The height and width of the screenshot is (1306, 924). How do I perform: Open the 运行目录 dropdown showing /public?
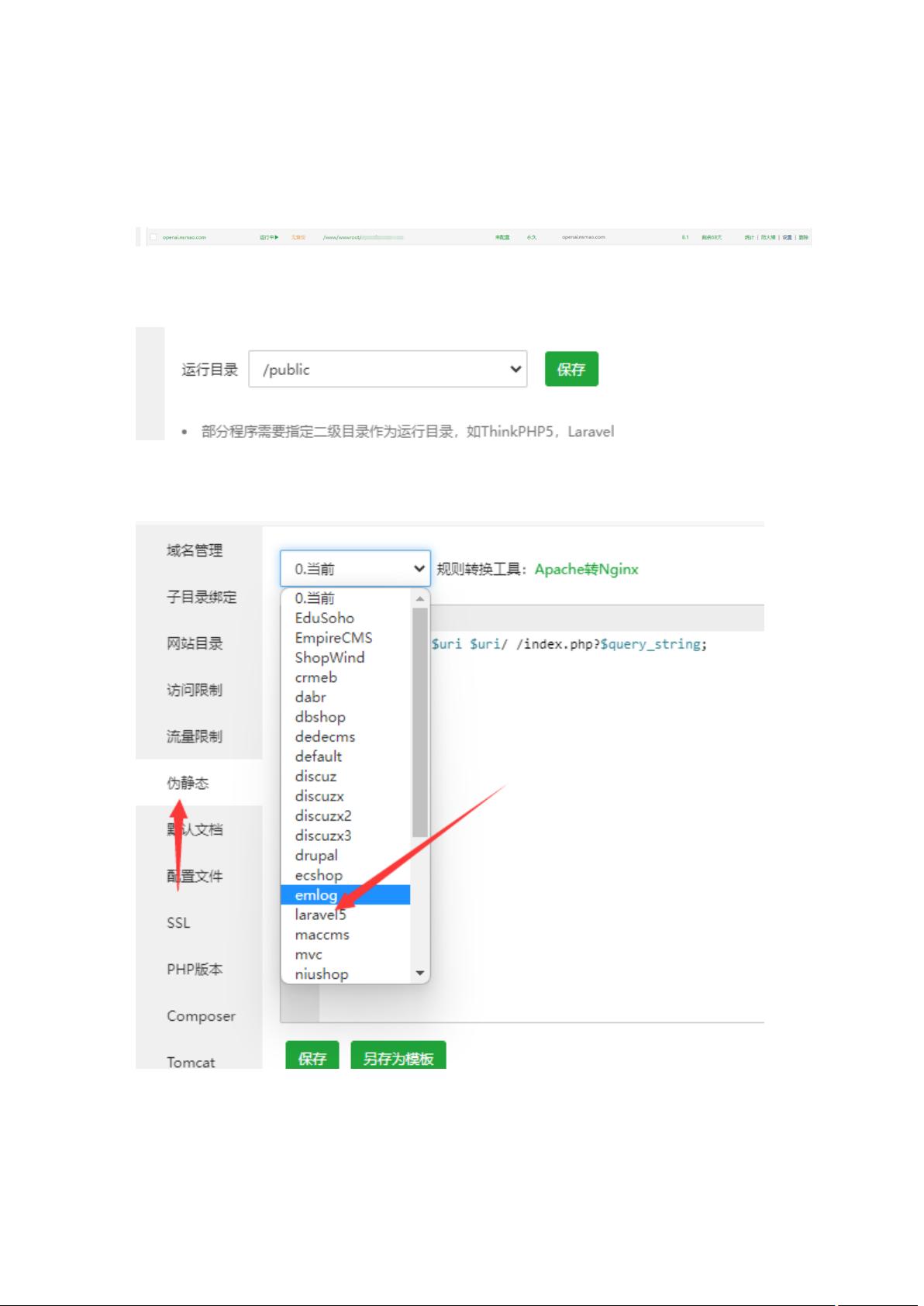point(388,369)
